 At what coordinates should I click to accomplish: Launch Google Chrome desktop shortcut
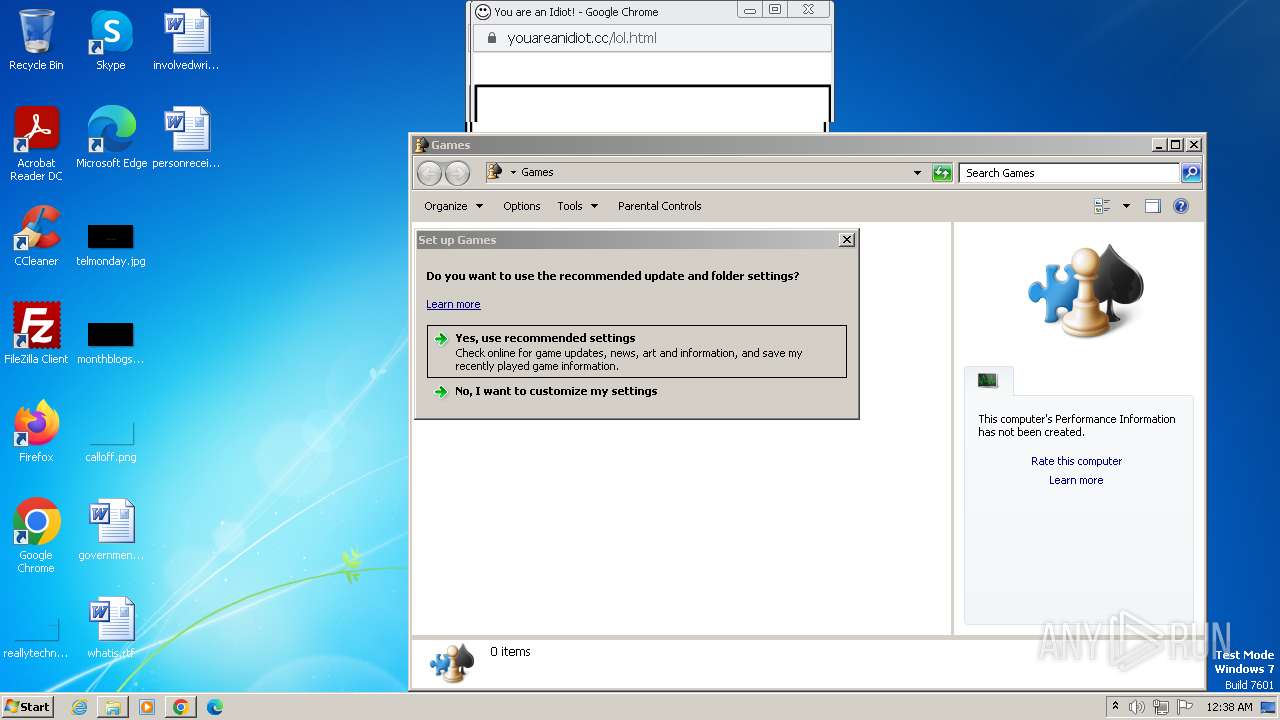tap(36, 536)
